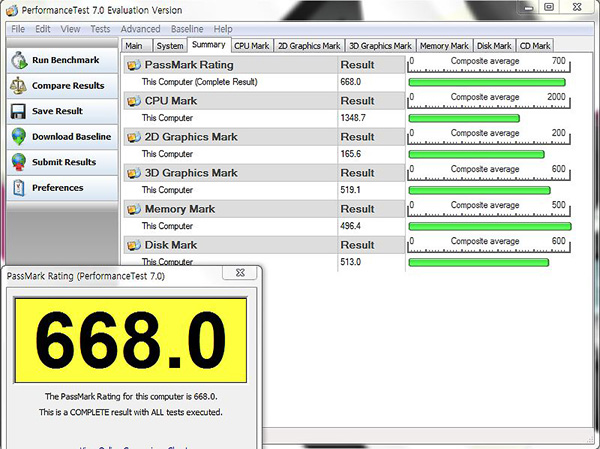Click the Memory Mark row icon
Viewport: 600px width, 449px height.
134,209
